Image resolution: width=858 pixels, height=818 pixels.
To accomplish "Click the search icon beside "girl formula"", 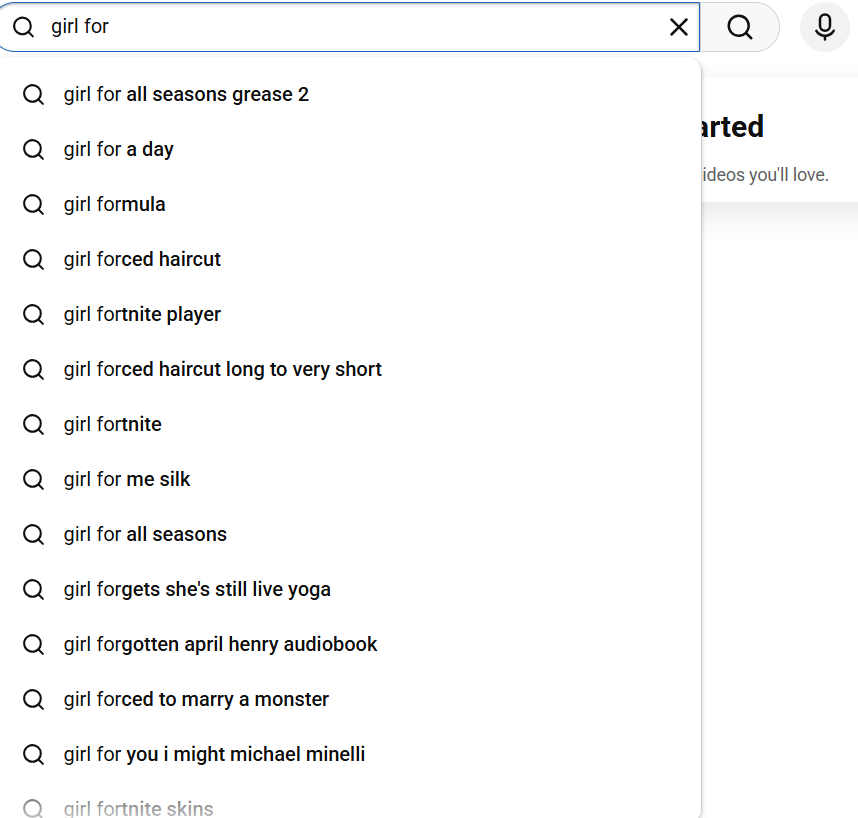I will [x=34, y=204].
